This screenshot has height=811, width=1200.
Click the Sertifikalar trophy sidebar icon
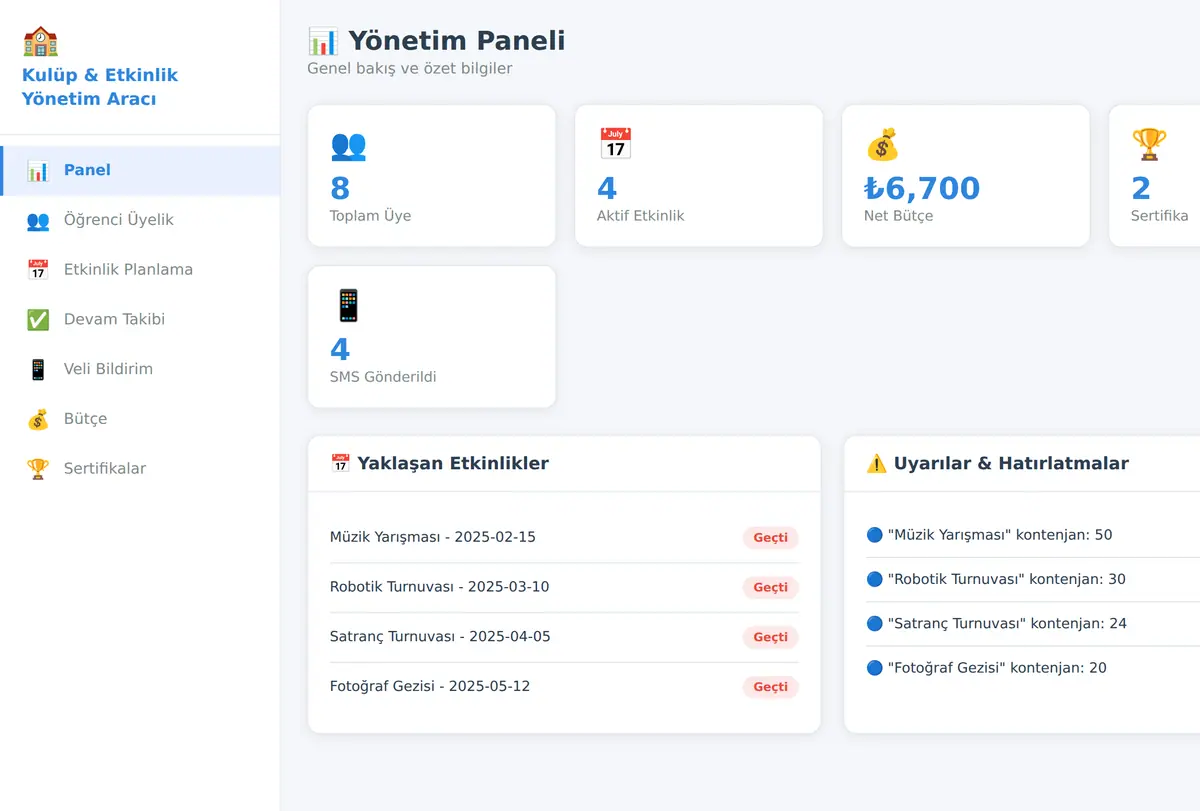(38, 469)
